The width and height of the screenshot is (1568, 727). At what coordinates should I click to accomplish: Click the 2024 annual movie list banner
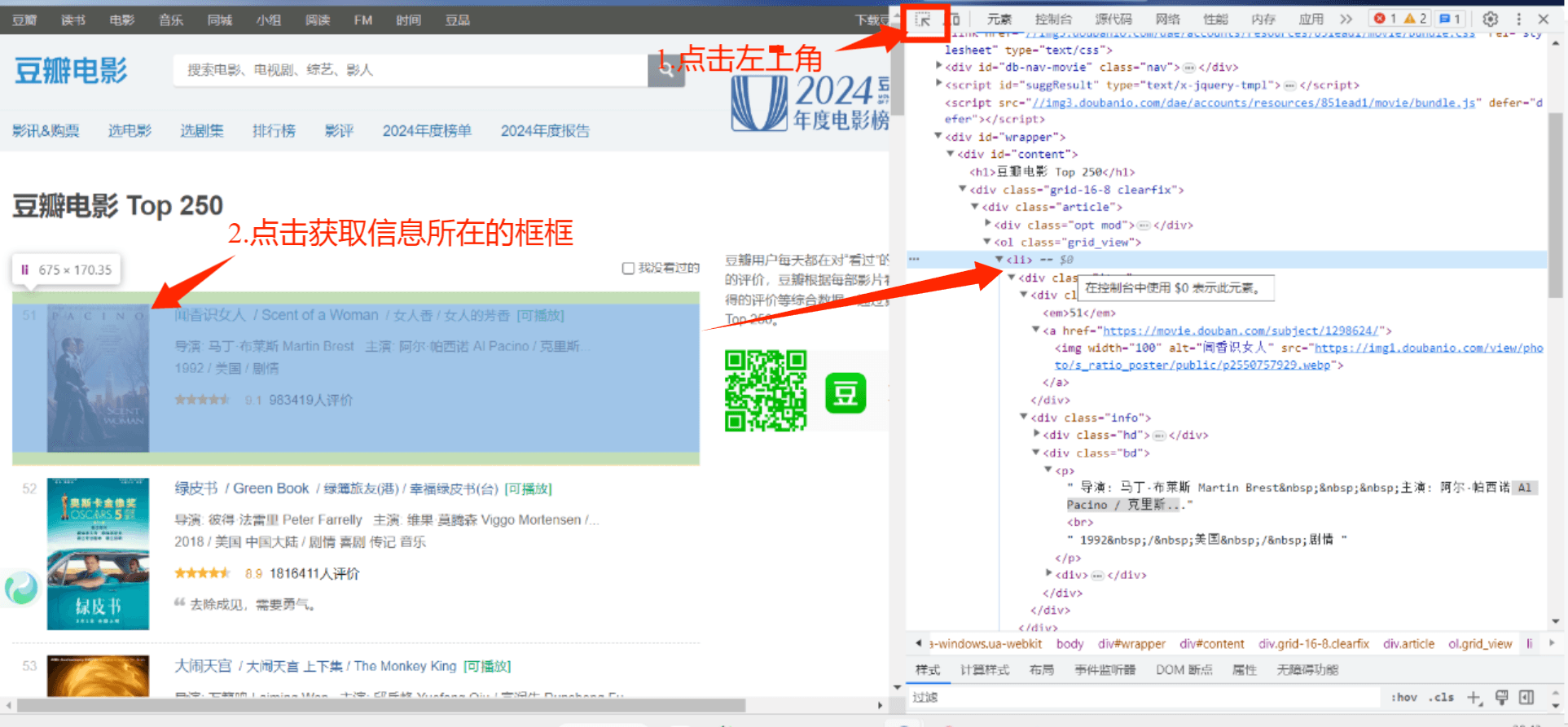(x=810, y=103)
